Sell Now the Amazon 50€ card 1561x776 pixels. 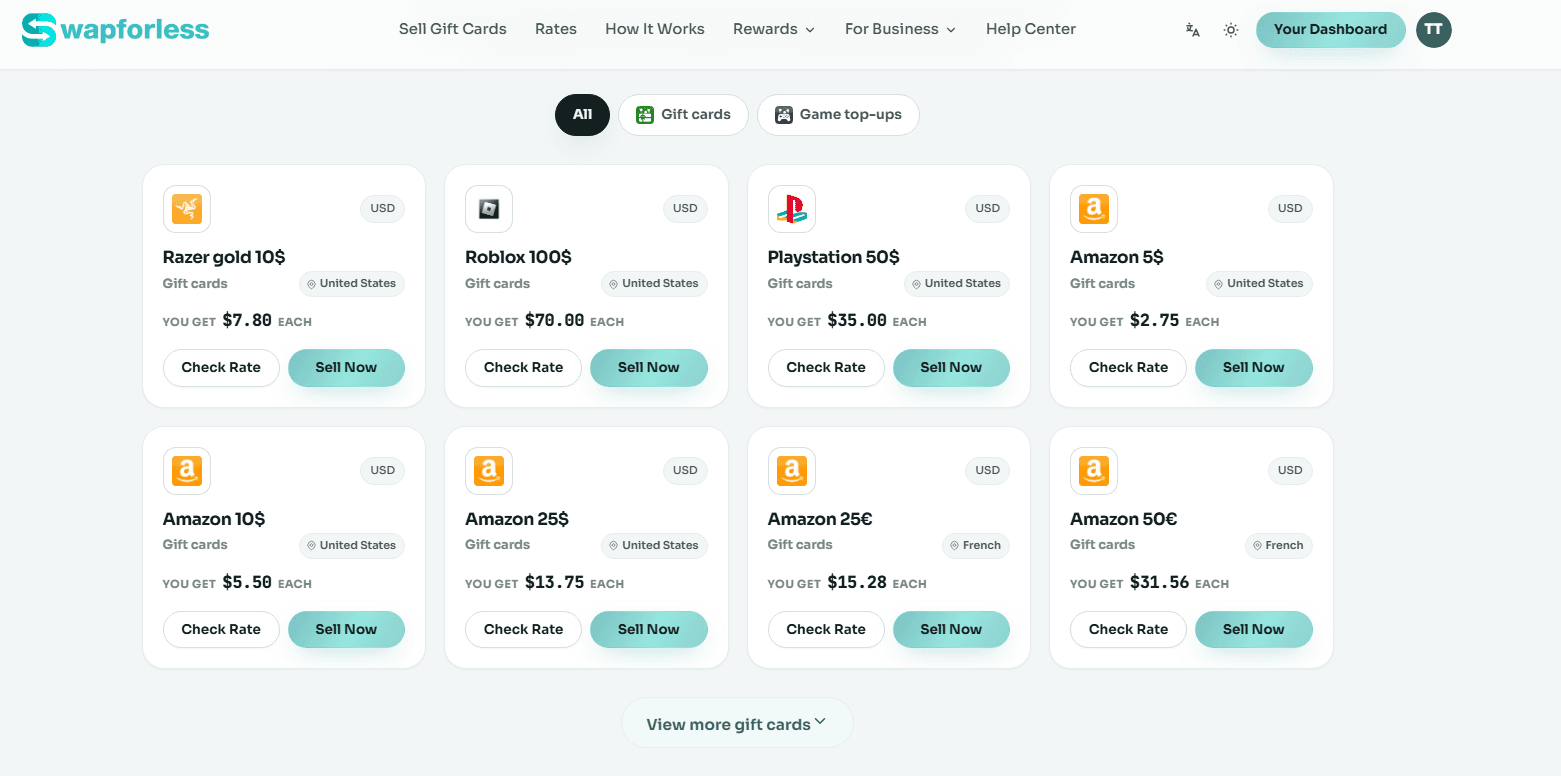(x=1254, y=630)
